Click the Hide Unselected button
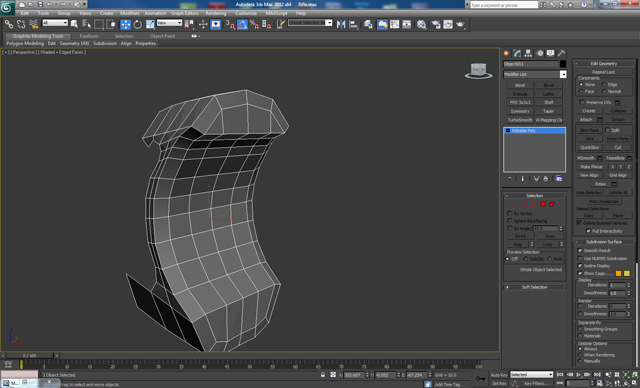The width and height of the screenshot is (640, 388). [604, 202]
